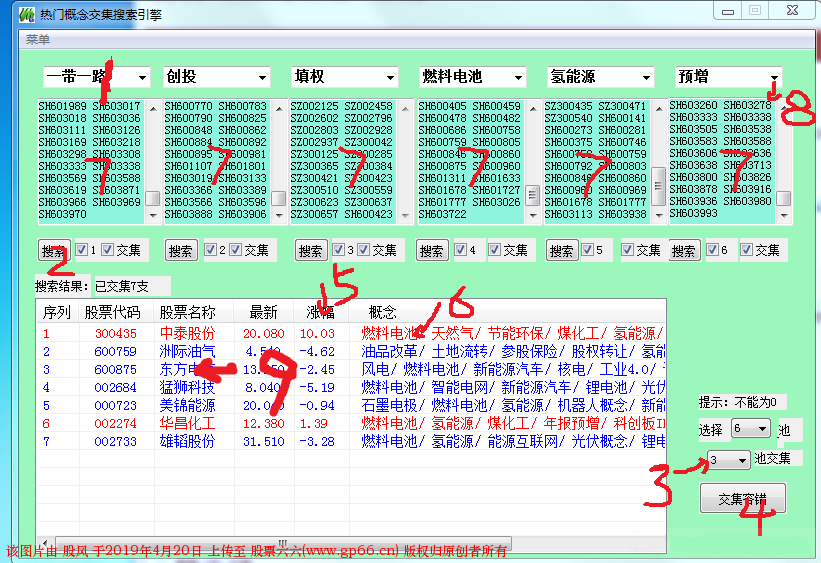Open the 预增 concept dropdown
The height and width of the screenshot is (563, 821).
[x=774, y=78]
